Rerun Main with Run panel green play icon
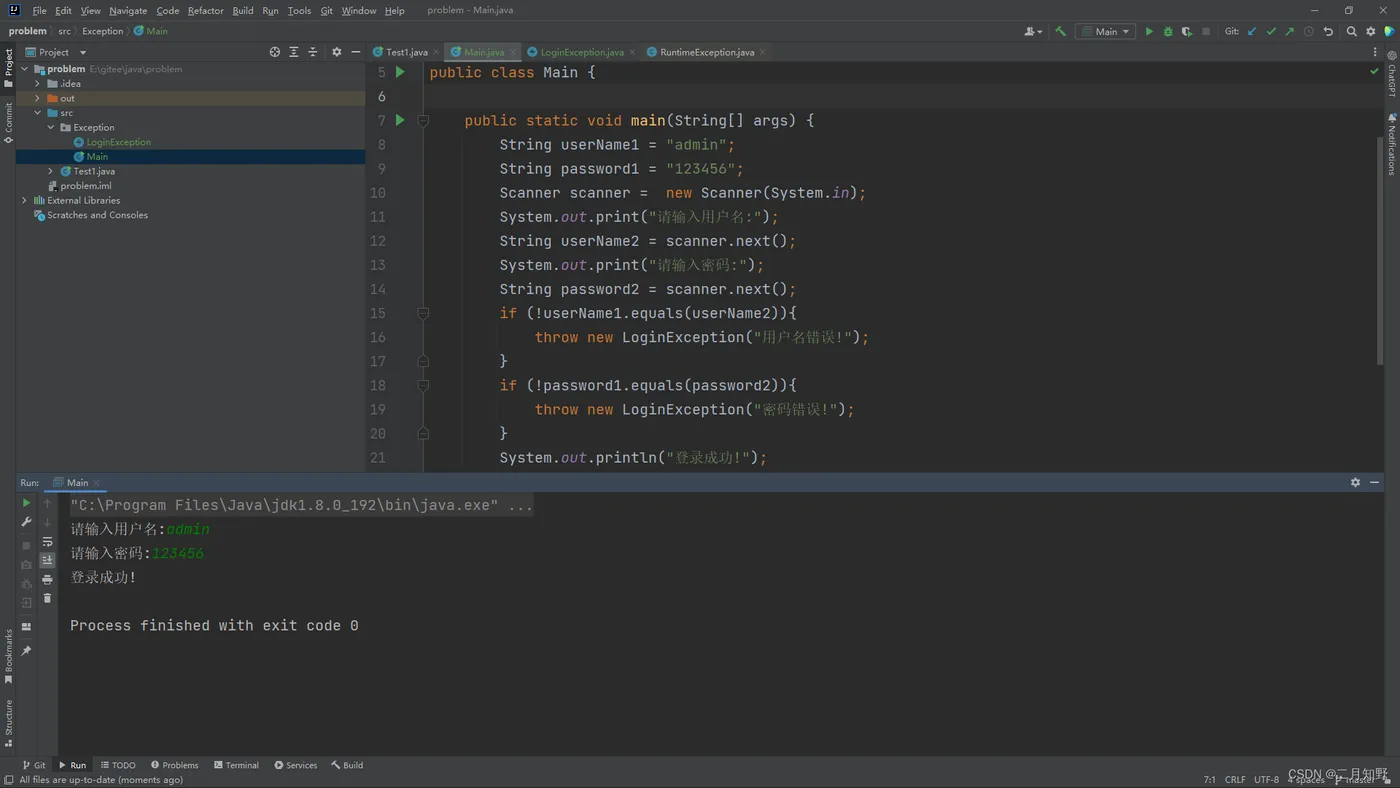1400x788 pixels. click(x=26, y=503)
